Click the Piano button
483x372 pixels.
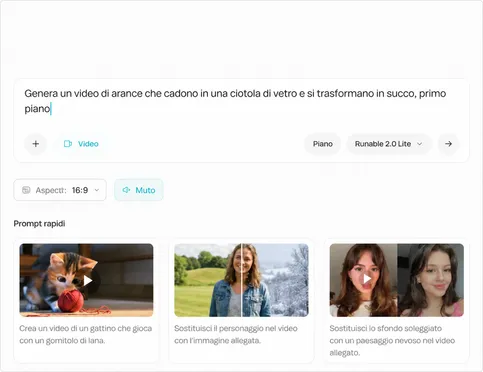coord(323,144)
